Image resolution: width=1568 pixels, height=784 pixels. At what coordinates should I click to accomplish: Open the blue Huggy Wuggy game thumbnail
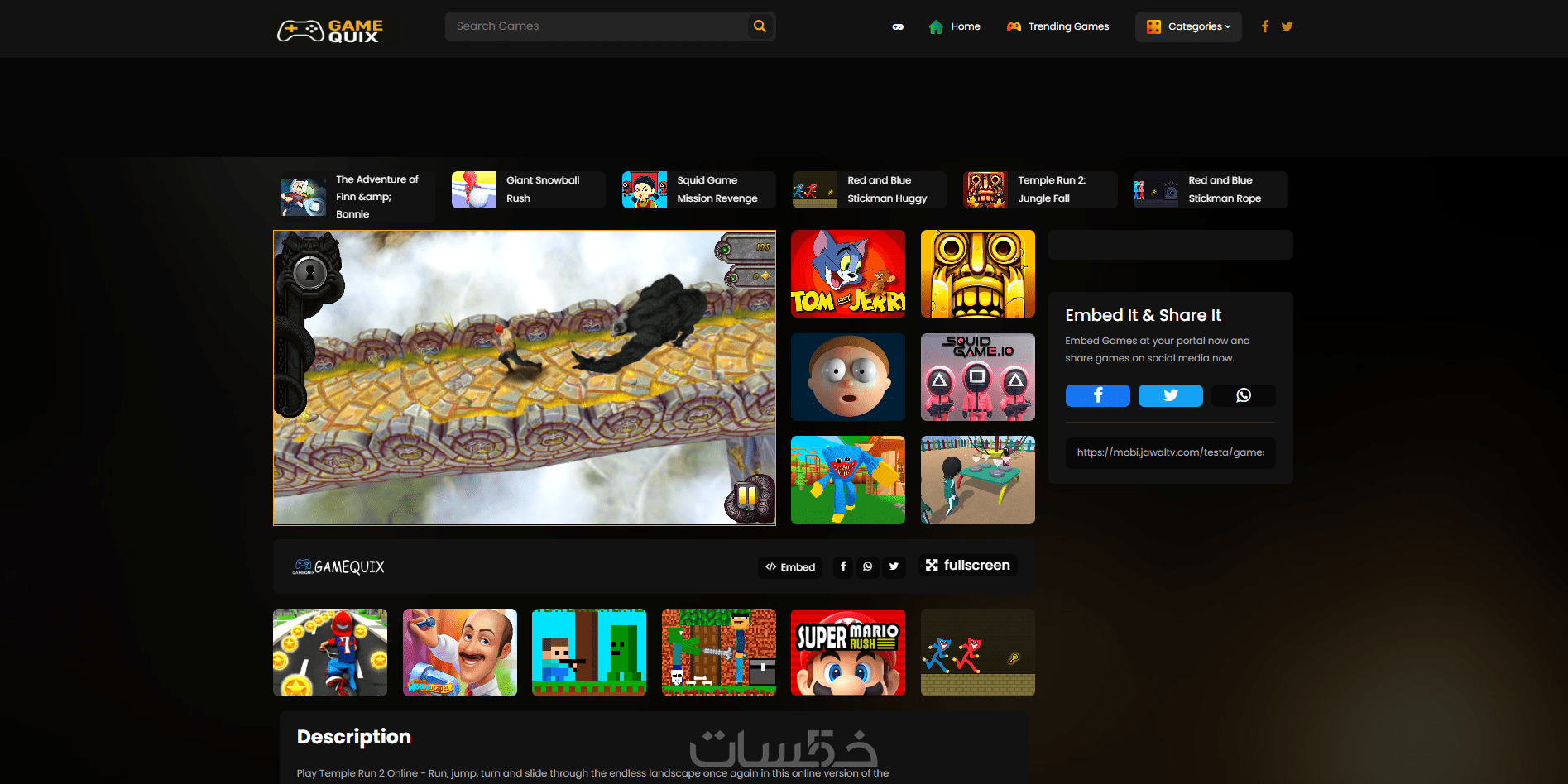click(x=848, y=480)
